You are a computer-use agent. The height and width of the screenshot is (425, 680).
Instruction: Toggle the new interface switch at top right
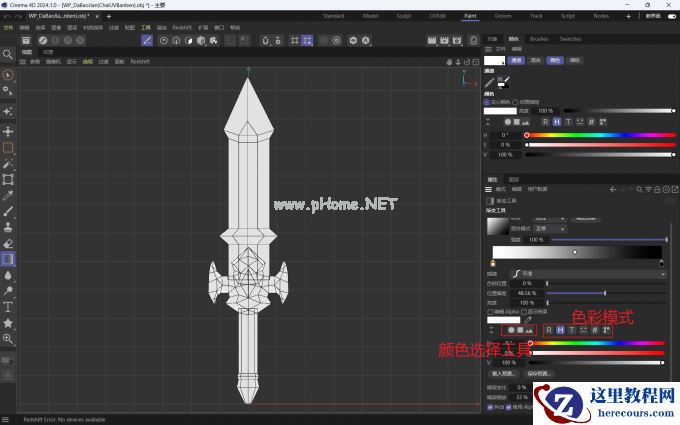click(672, 16)
